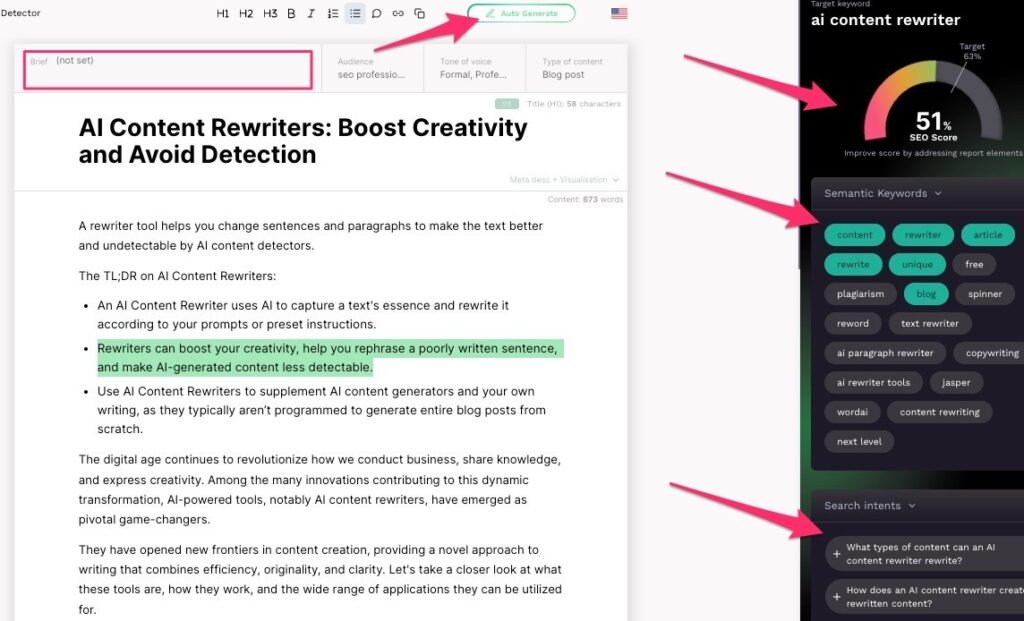Toggle the 'plagiarism' keyword chip
1024x621 pixels.
click(x=860, y=294)
